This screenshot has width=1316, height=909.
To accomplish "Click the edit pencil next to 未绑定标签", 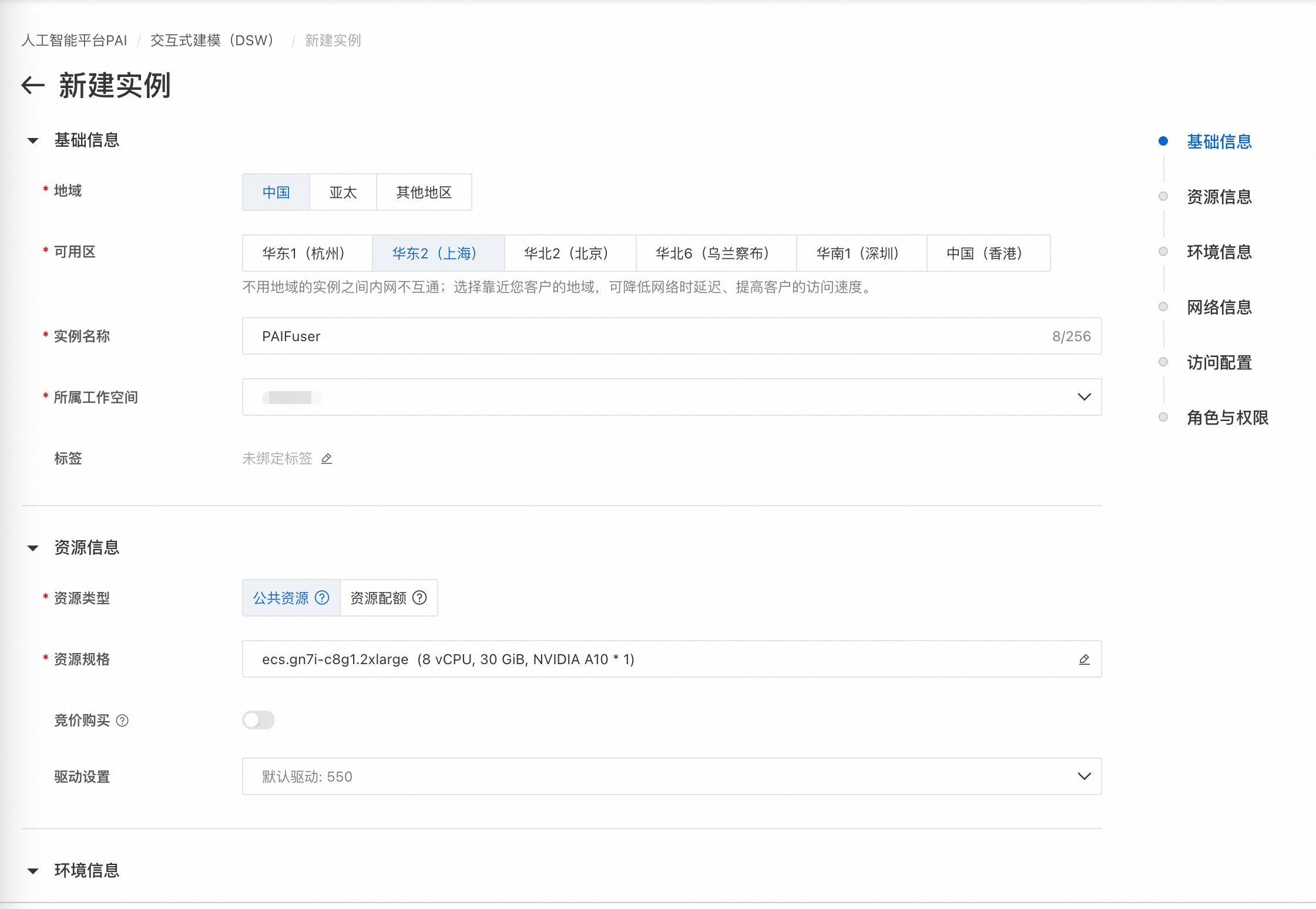I will click(327, 459).
